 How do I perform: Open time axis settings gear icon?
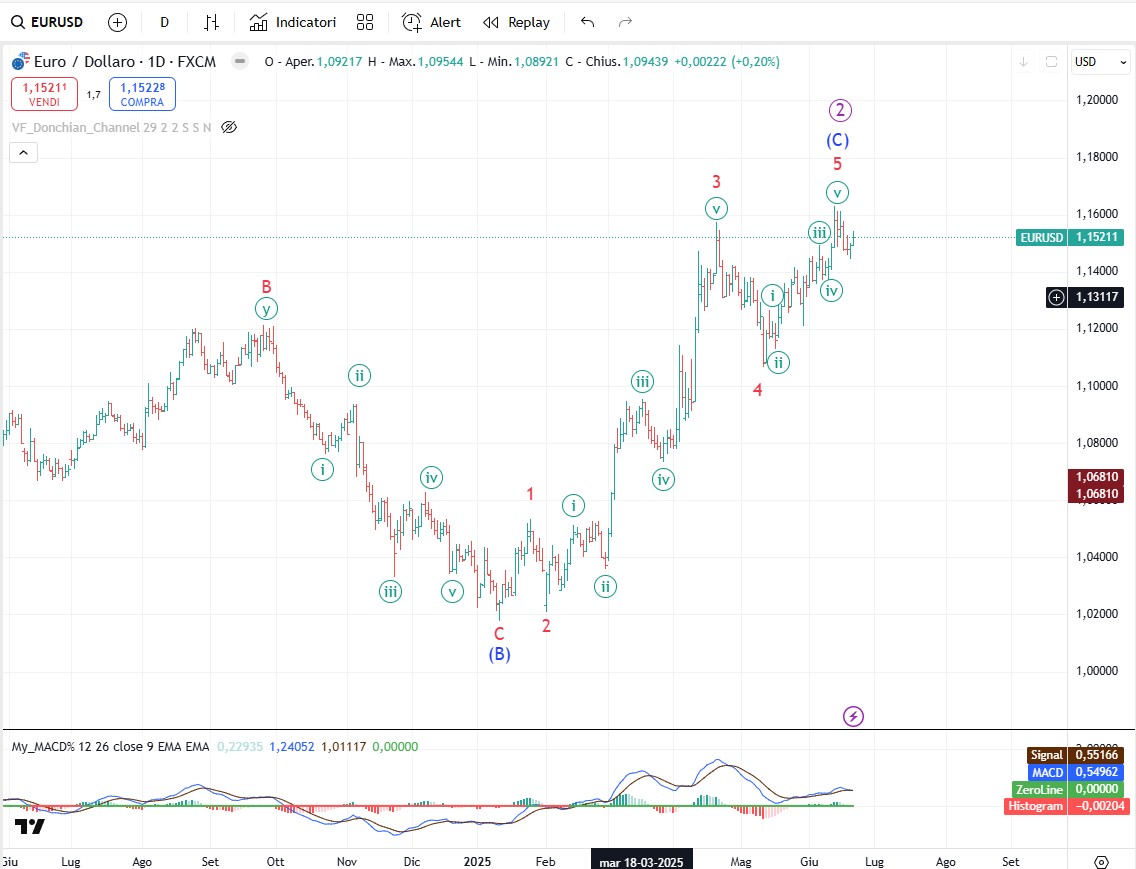1100,861
